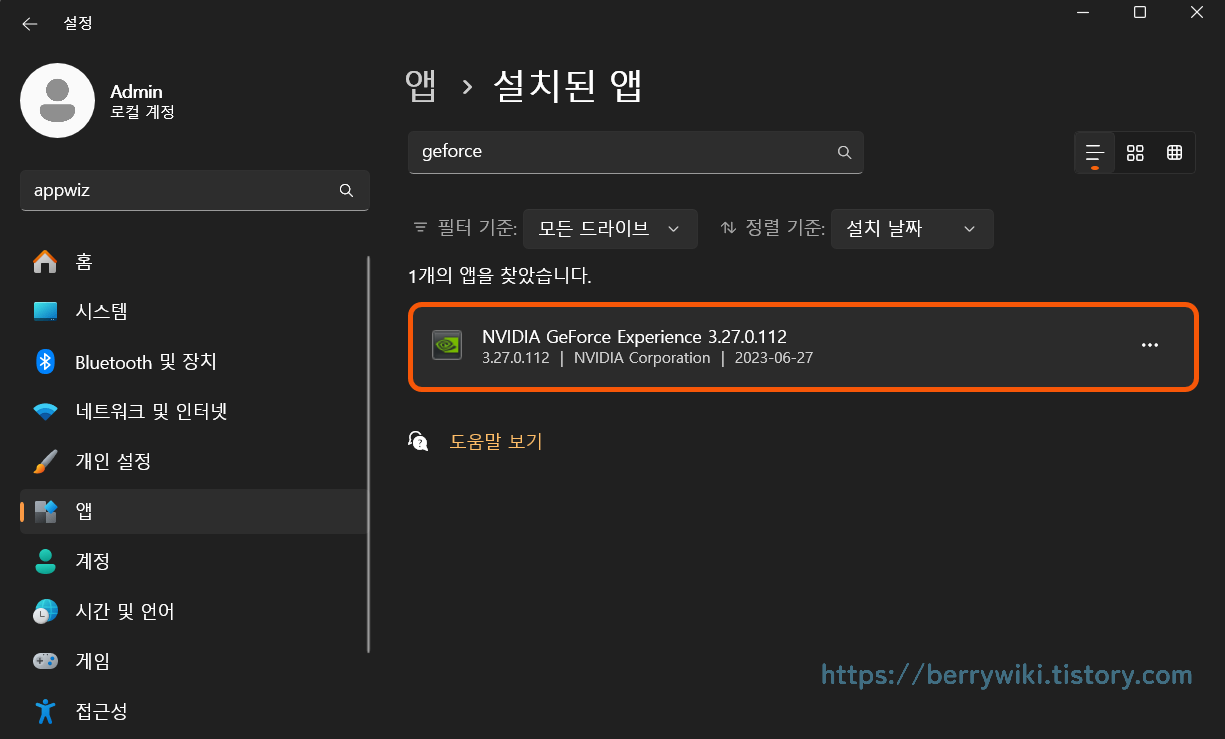Open the 도움말 보기 help link
Image resolution: width=1225 pixels, height=739 pixels.
point(495,441)
